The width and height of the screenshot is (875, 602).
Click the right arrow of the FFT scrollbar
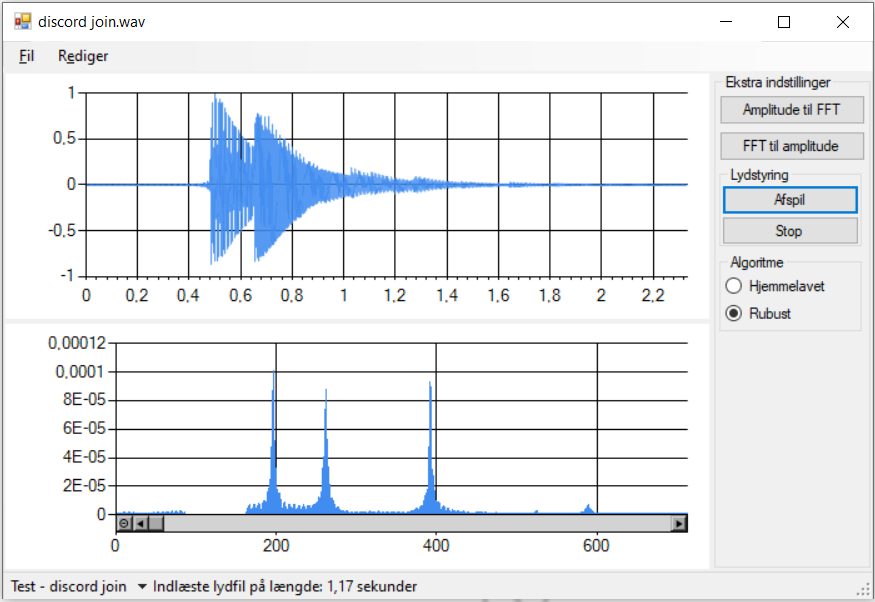click(x=679, y=522)
